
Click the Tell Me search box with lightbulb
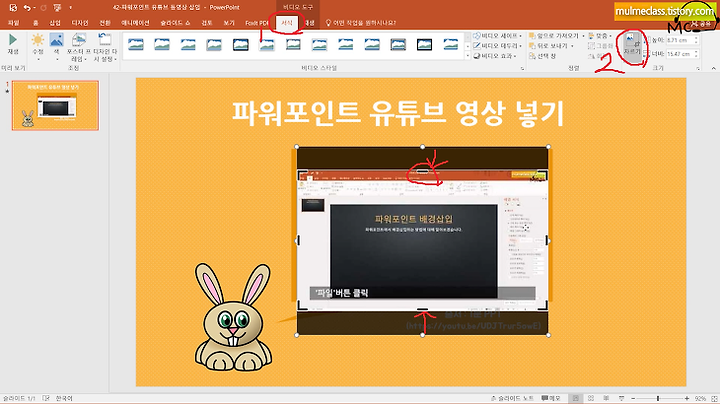(x=361, y=23)
